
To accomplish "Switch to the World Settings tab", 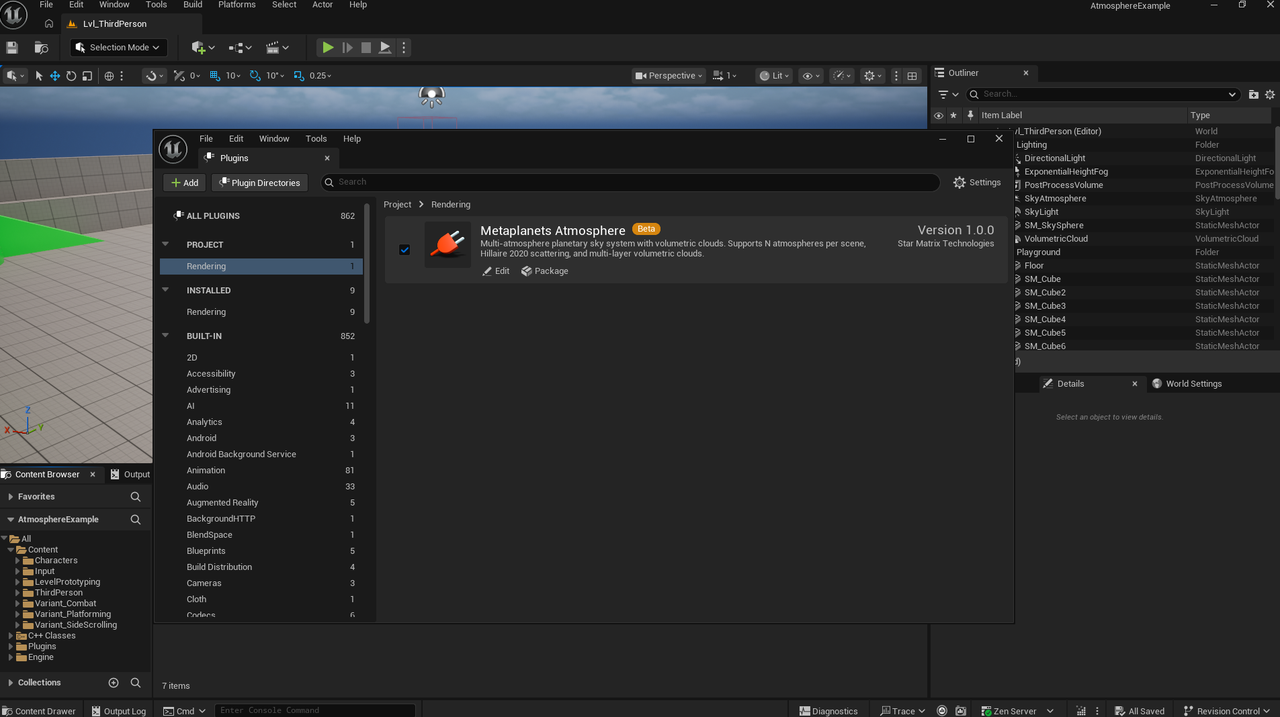I will [x=1186, y=383].
